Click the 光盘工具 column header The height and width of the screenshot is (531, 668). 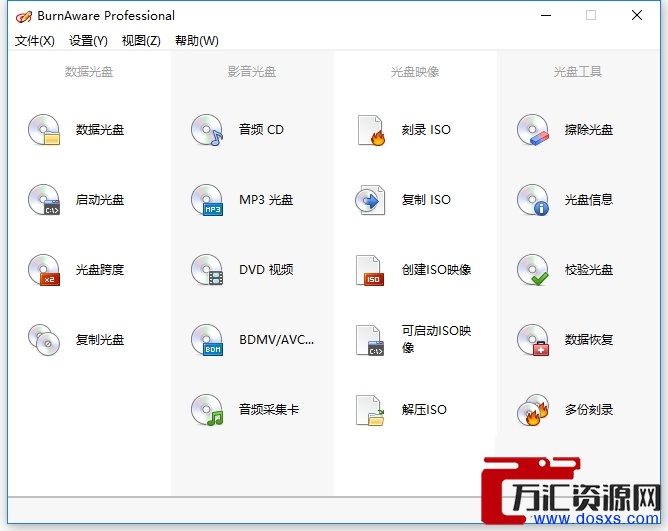(578, 72)
